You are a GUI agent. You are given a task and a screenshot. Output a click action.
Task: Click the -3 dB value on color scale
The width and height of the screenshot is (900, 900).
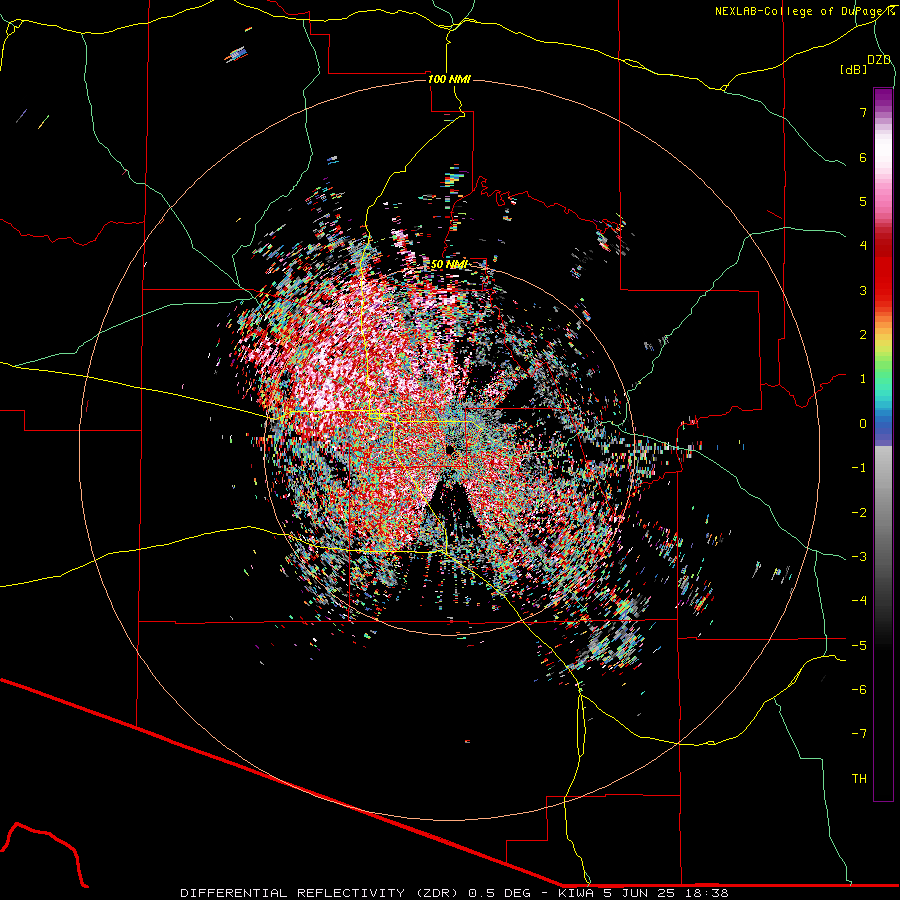coord(859,556)
